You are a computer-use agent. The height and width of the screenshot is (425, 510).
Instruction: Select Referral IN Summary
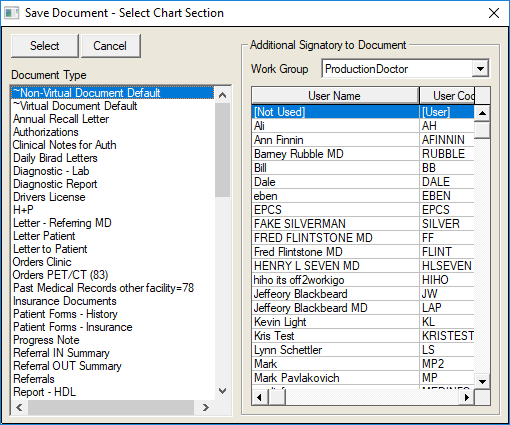click(x=113, y=353)
